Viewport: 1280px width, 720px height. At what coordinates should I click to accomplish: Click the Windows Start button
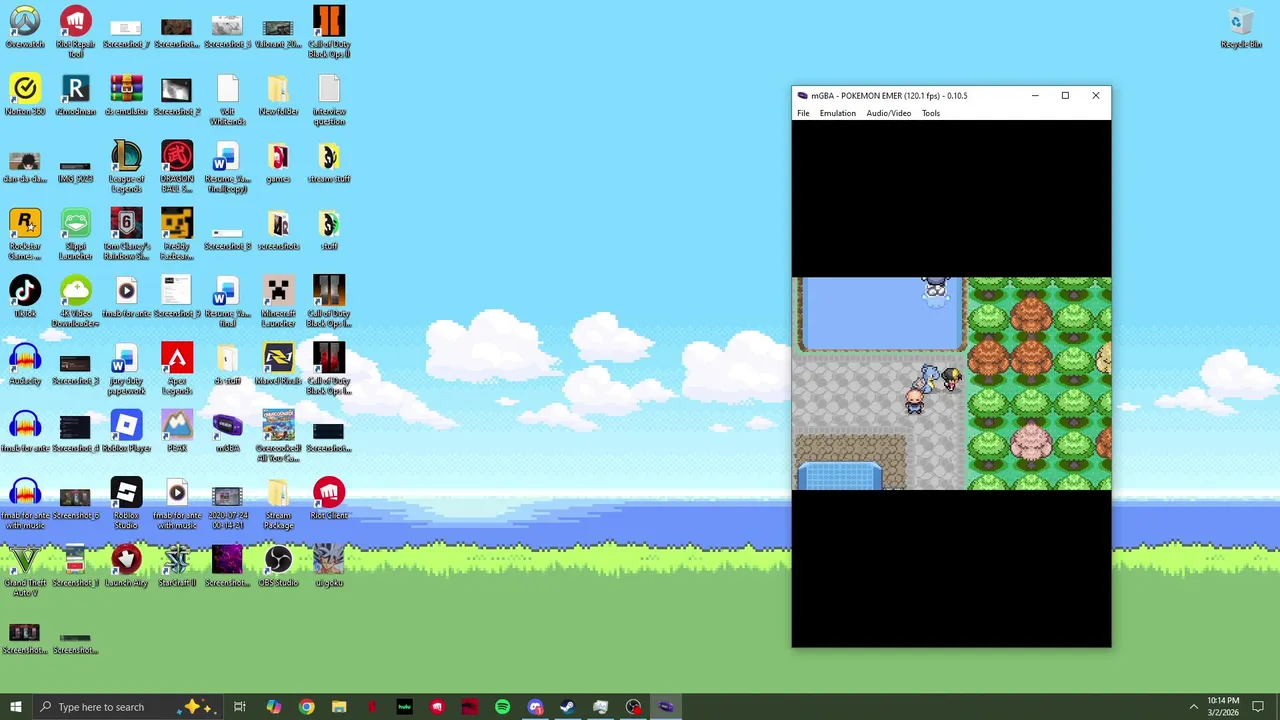pyautogui.click(x=16, y=707)
